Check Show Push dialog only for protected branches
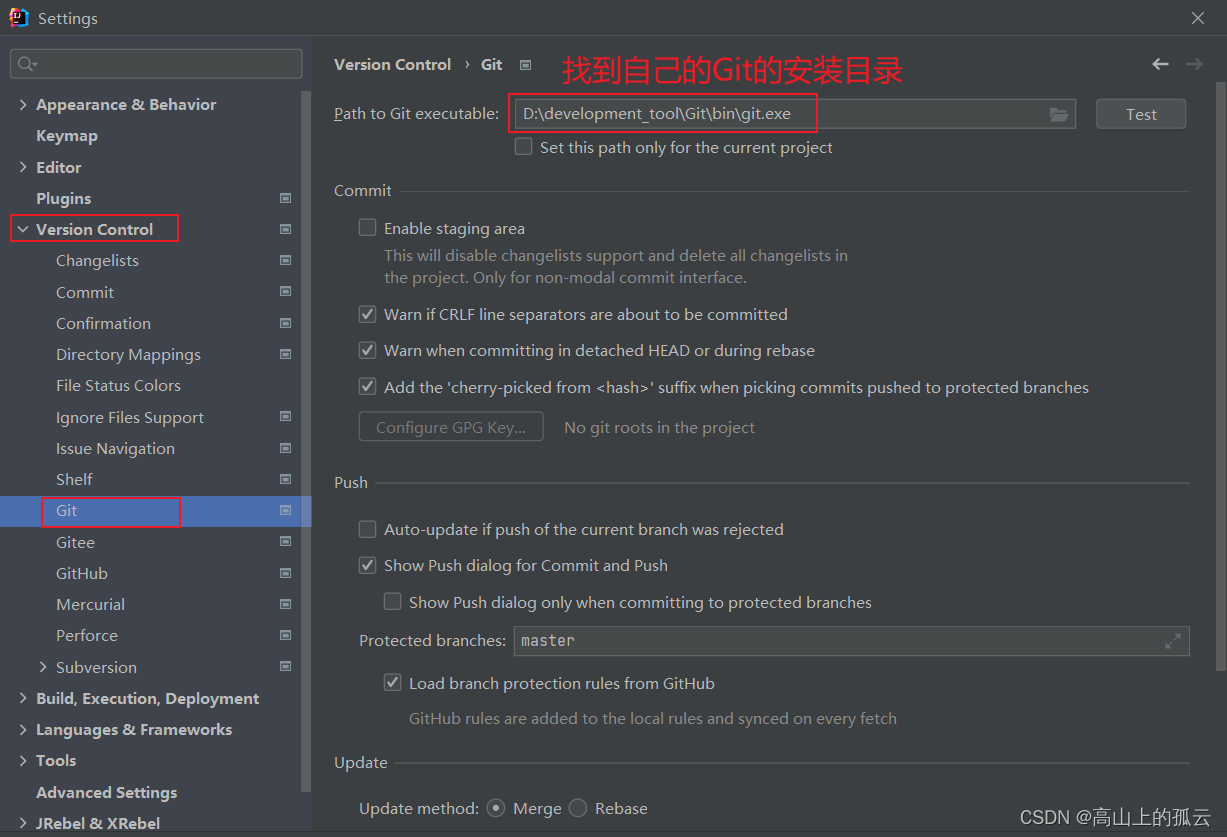The height and width of the screenshot is (837, 1227). click(393, 602)
